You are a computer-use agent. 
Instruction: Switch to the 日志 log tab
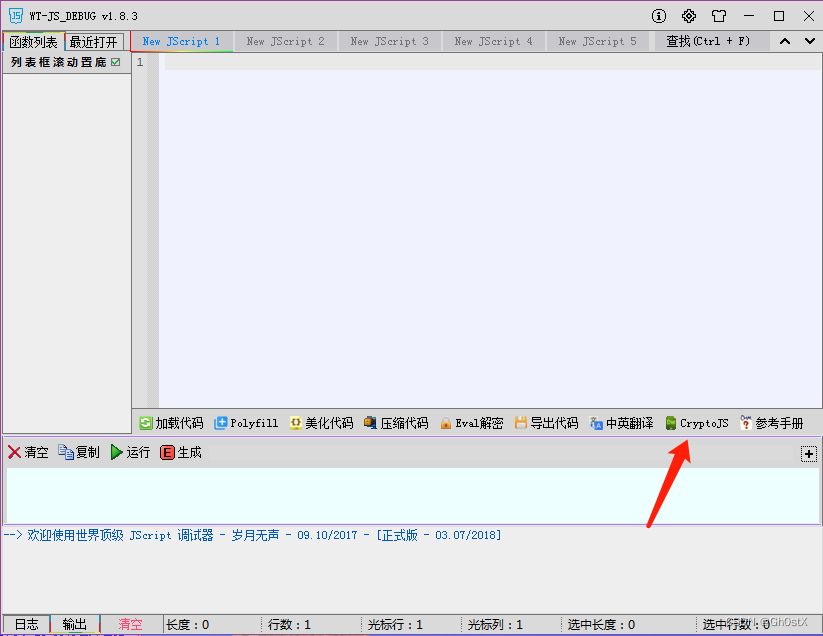point(26,624)
